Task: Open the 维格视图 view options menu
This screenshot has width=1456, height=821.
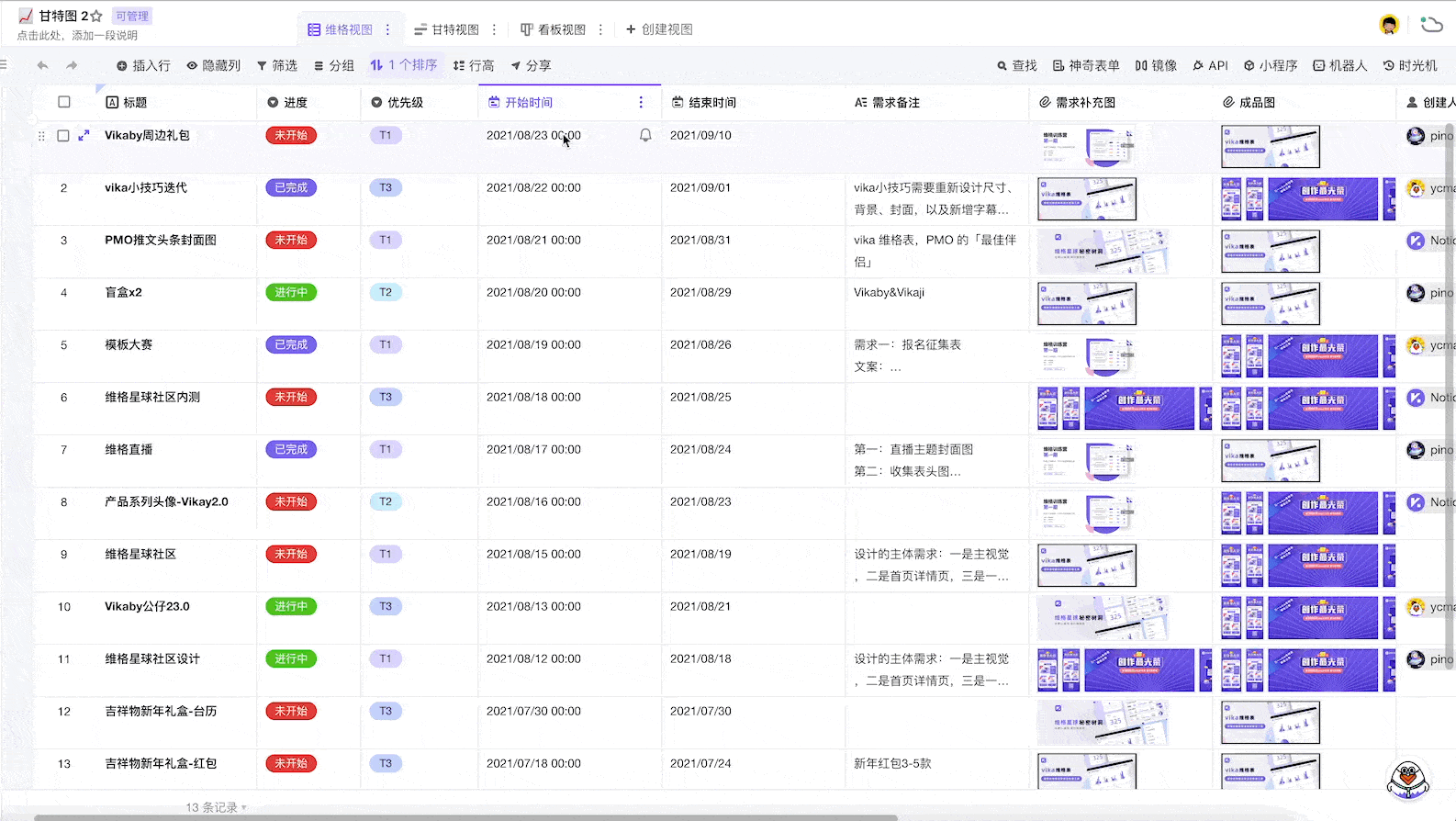Action: pos(387,29)
